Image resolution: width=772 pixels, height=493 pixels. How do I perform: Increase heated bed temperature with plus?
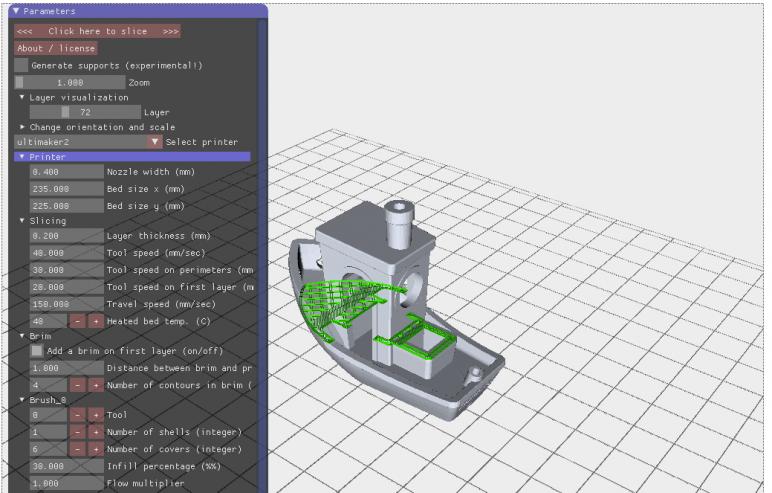click(x=96, y=322)
